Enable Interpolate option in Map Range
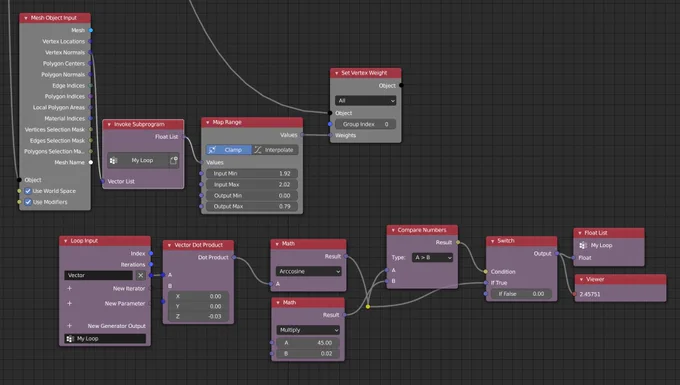The image size is (680, 385). pyautogui.click(x=275, y=150)
